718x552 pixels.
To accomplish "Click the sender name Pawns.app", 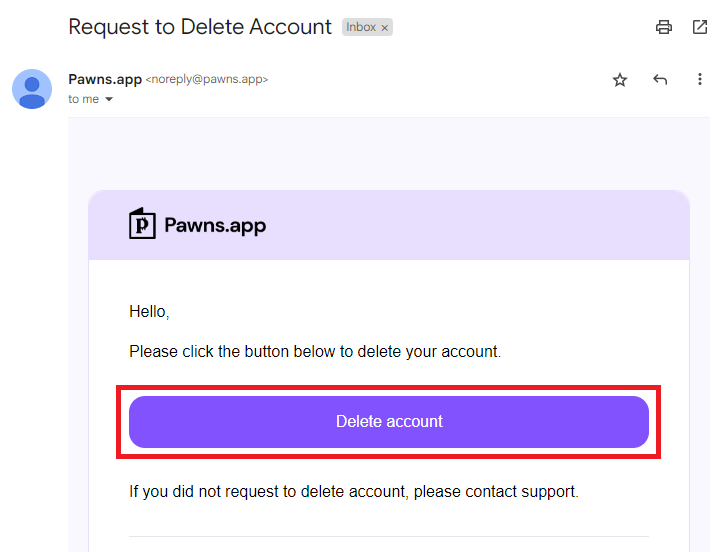I will click(105, 79).
